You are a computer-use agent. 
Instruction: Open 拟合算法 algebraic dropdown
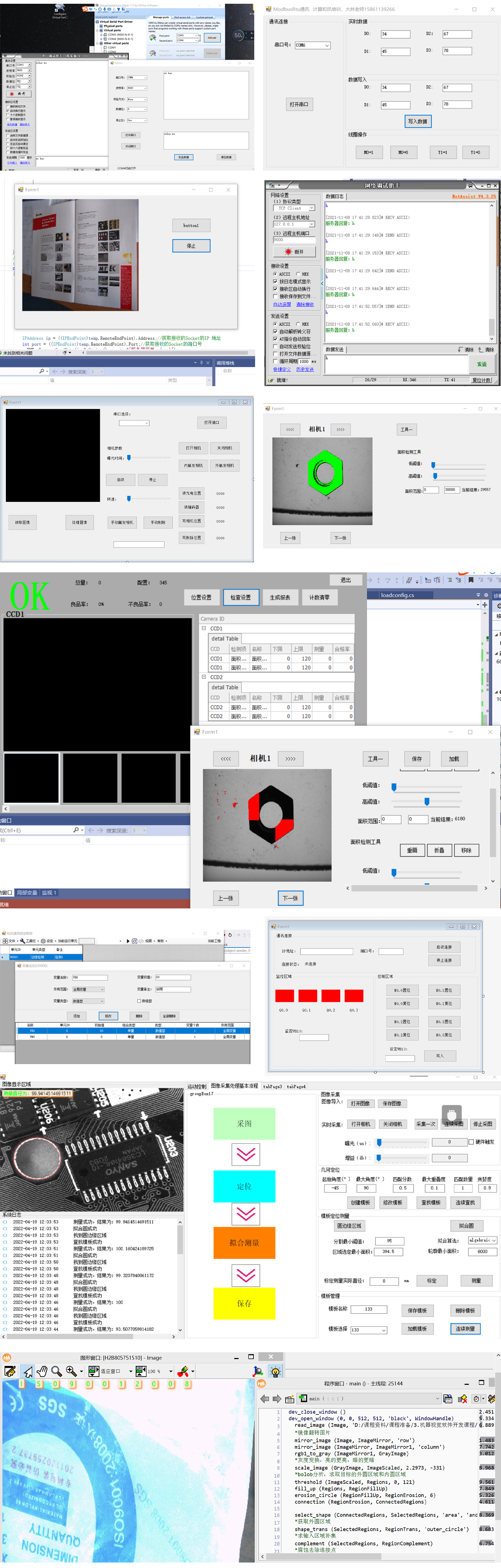[483, 1241]
